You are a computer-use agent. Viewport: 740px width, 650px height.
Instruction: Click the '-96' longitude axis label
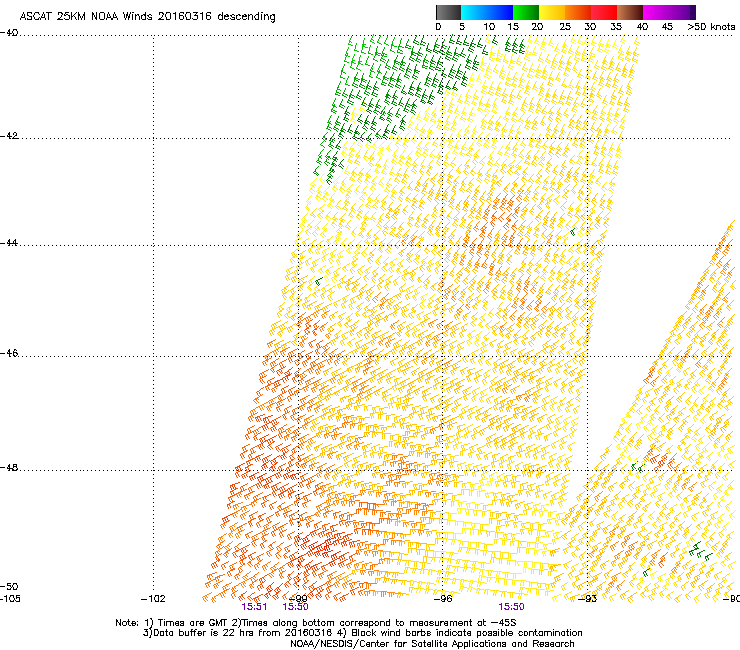click(443, 599)
